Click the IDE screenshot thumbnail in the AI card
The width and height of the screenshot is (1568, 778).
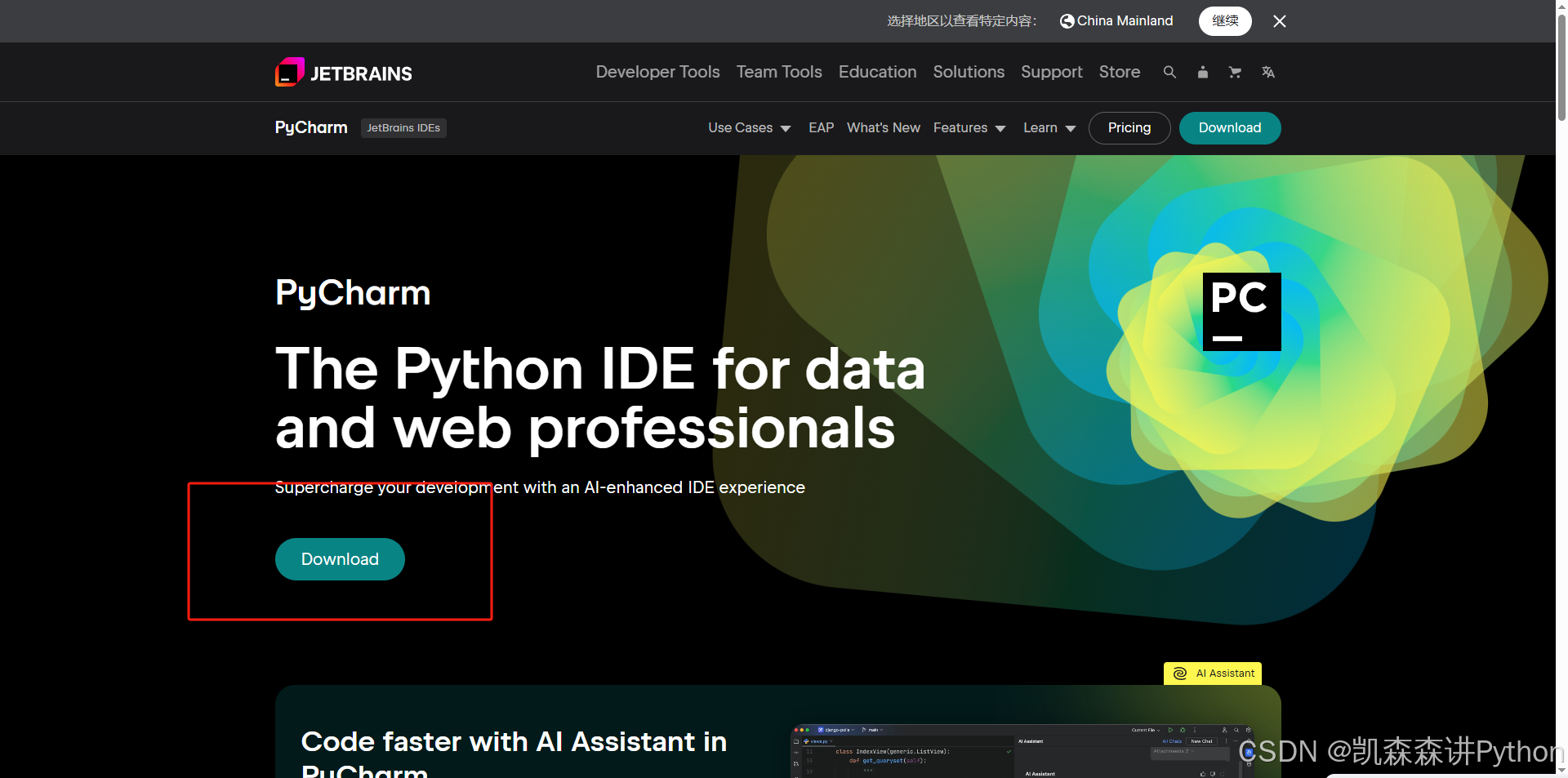click(1022, 751)
